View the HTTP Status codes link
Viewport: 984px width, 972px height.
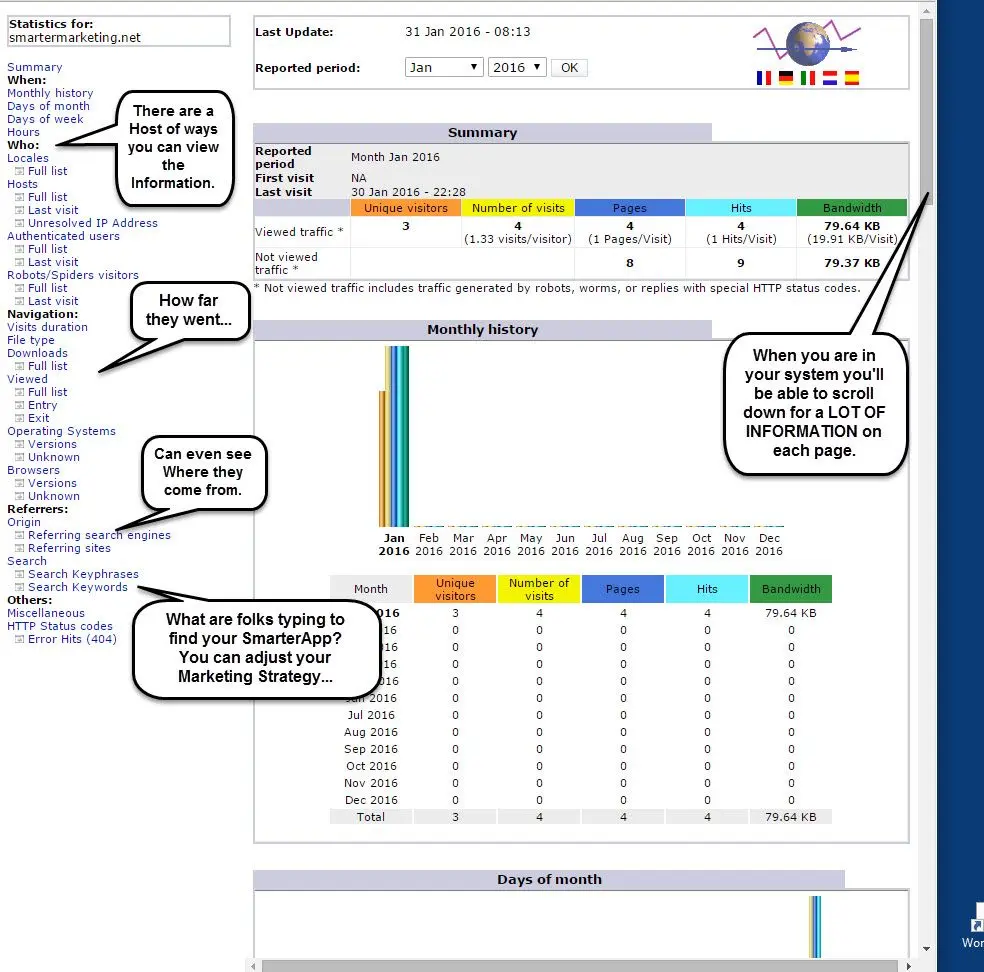point(60,626)
